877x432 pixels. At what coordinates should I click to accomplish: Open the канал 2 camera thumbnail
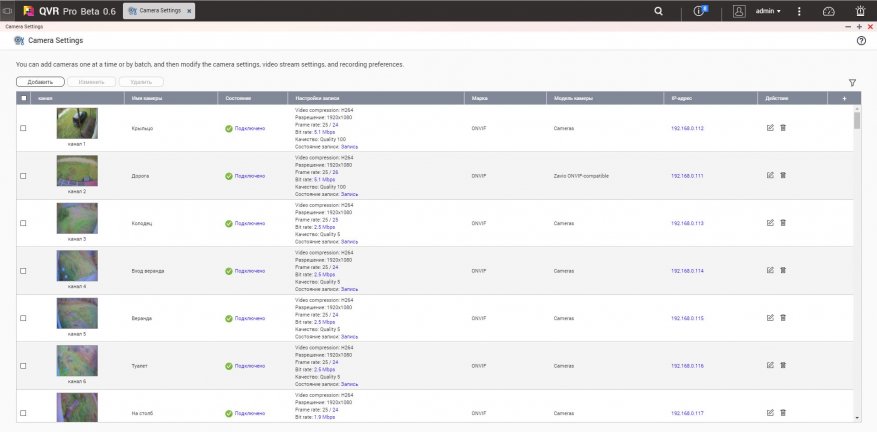77,171
